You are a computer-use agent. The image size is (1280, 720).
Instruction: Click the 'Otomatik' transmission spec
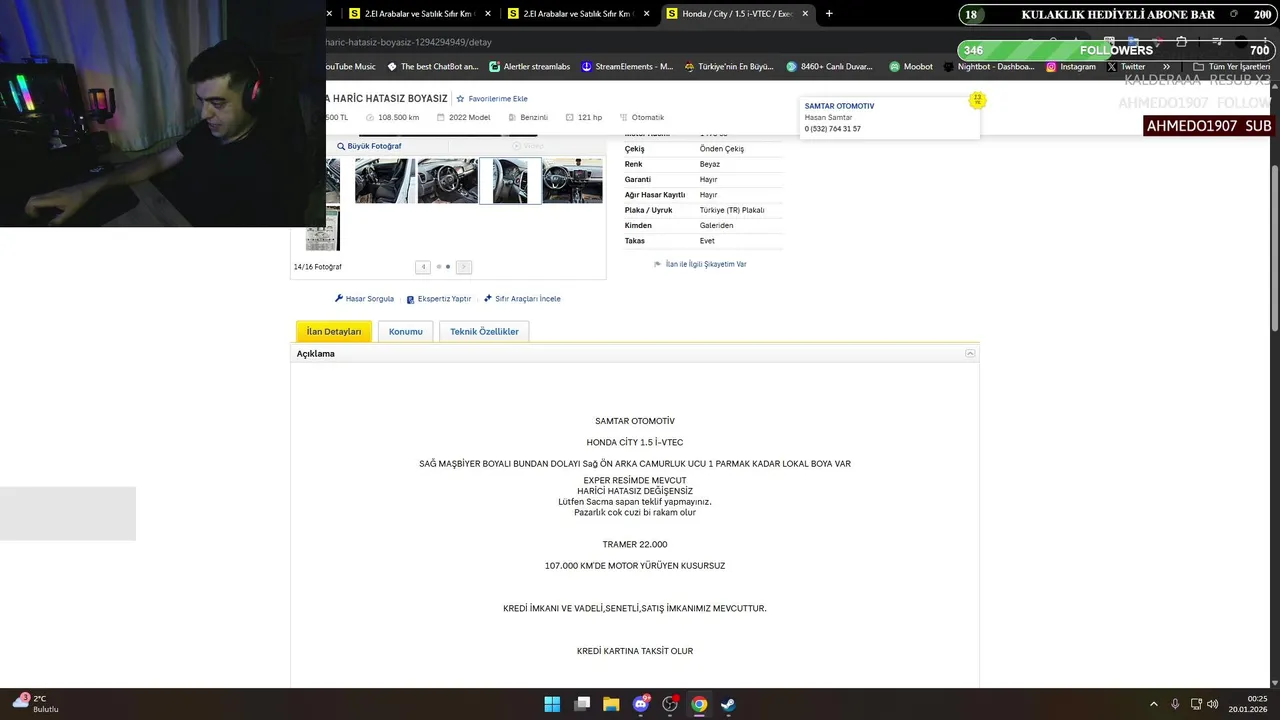[x=640, y=117]
